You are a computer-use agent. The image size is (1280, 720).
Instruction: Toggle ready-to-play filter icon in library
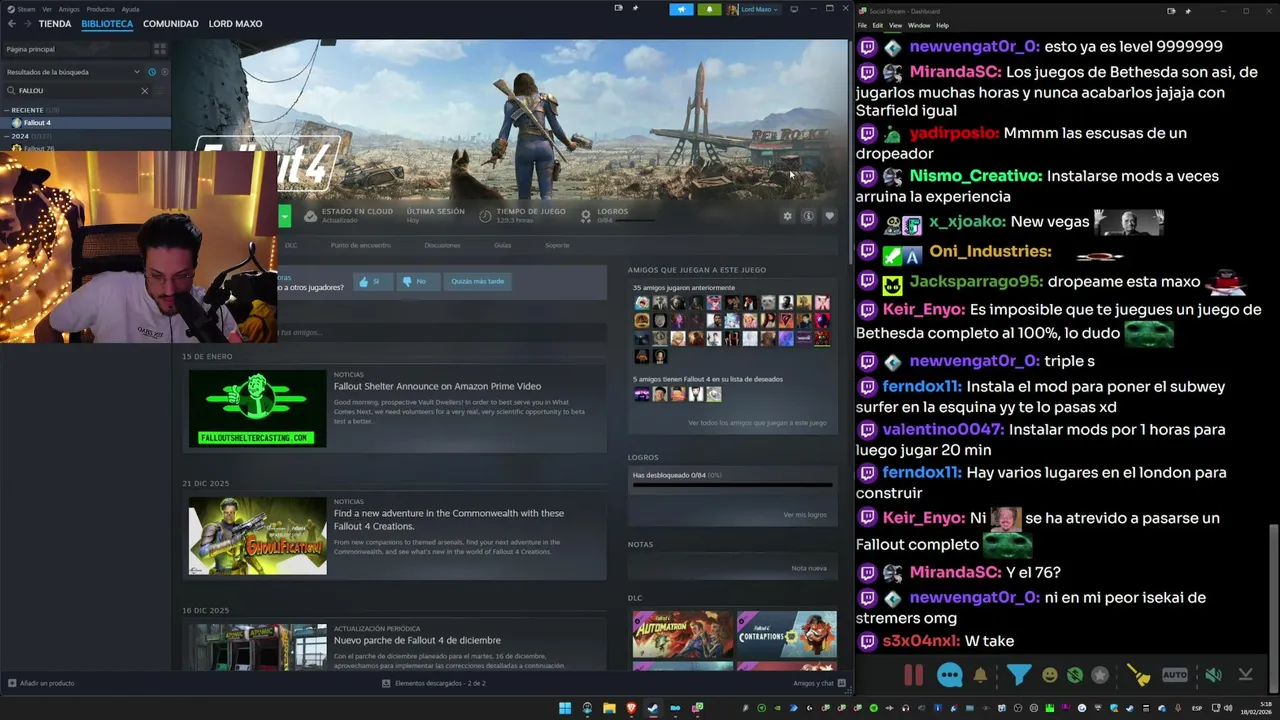(164, 72)
